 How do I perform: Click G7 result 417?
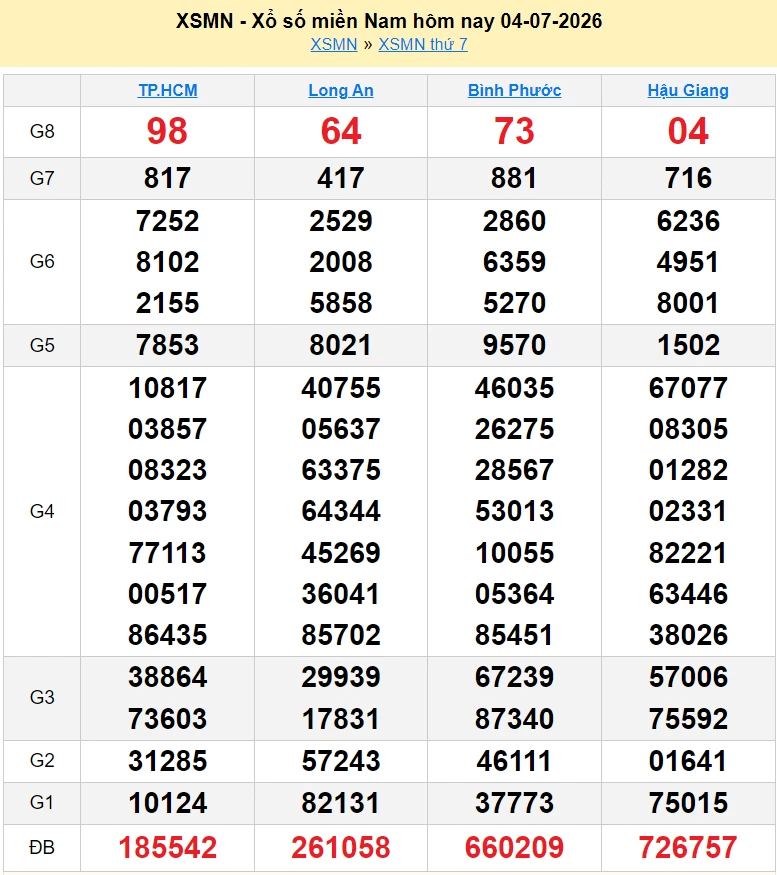(340, 179)
